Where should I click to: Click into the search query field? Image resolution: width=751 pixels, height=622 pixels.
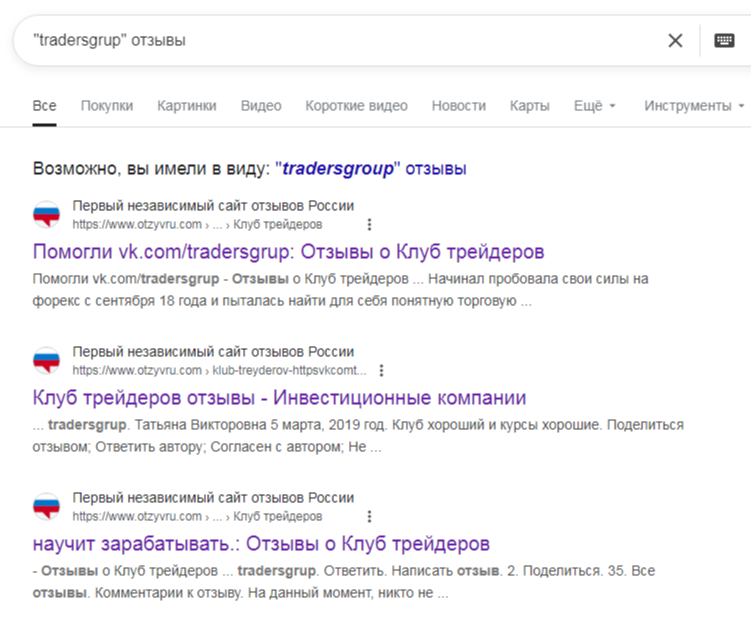(x=340, y=41)
